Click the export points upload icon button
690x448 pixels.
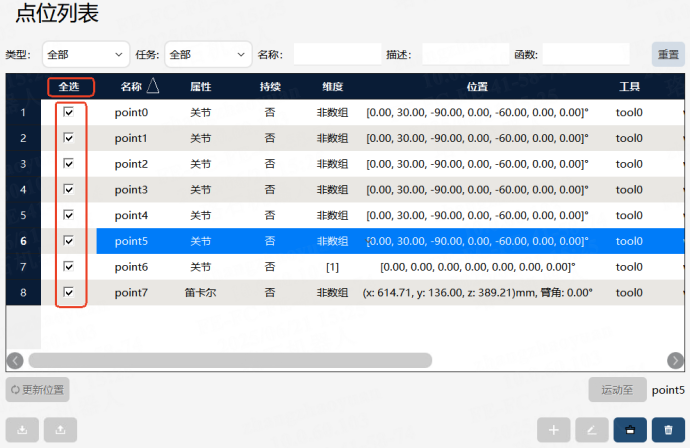tap(60, 430)
